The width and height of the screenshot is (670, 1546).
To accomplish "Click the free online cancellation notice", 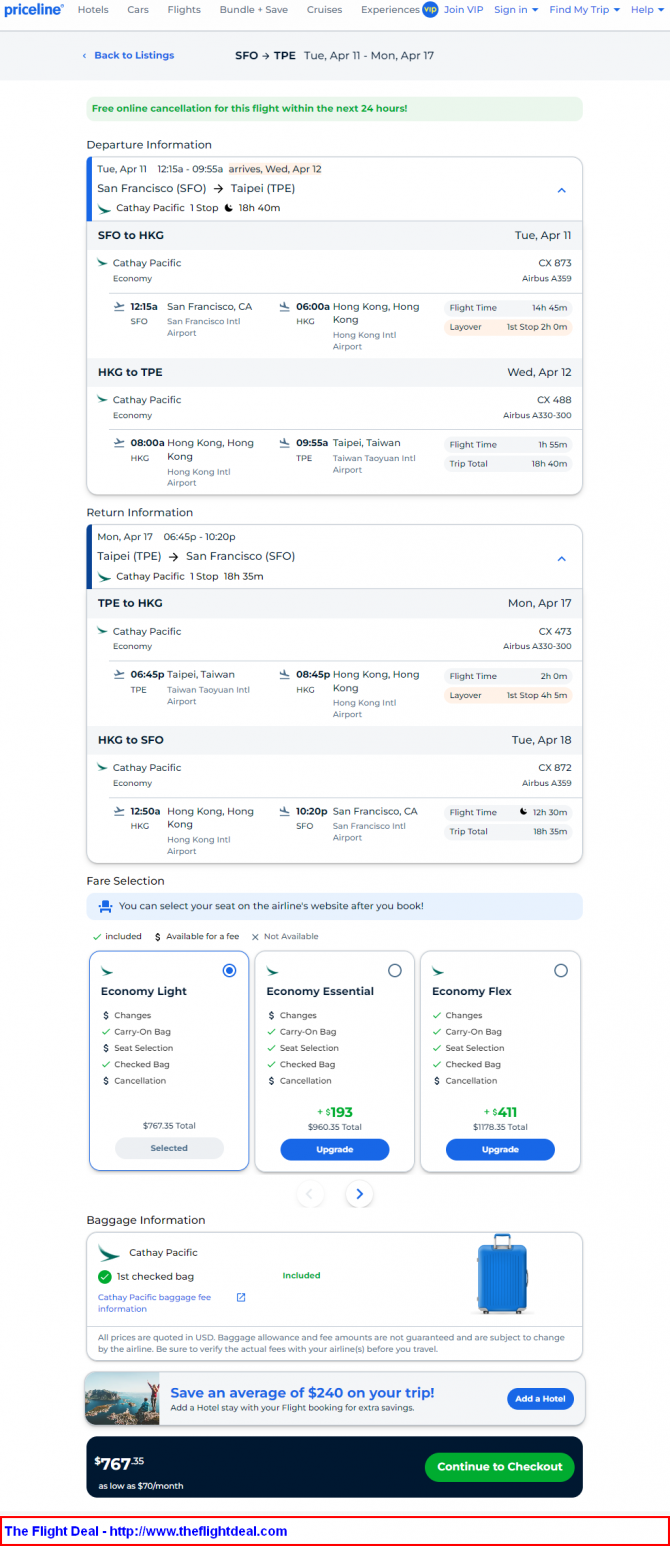I will point(334,108).
